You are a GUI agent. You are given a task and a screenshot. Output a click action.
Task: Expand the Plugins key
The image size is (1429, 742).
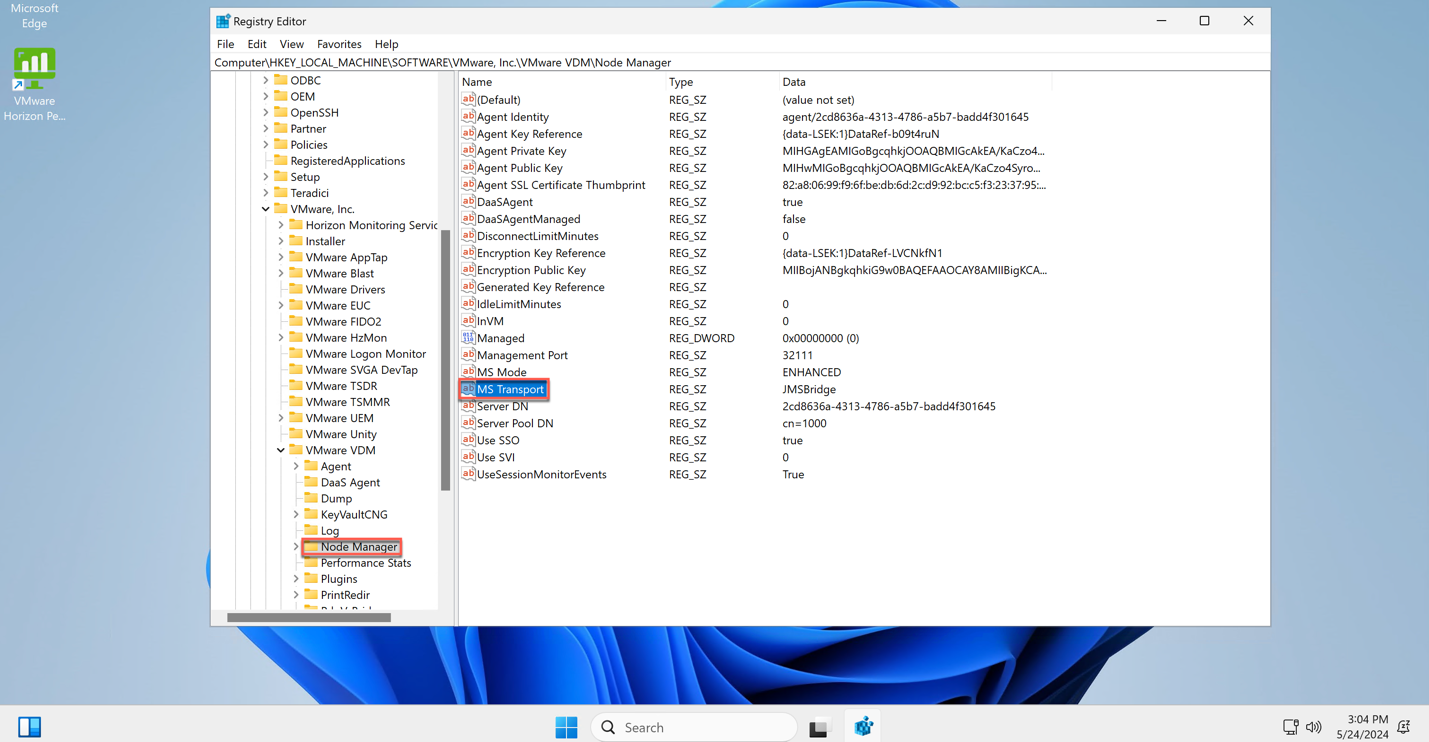point(296,579)
